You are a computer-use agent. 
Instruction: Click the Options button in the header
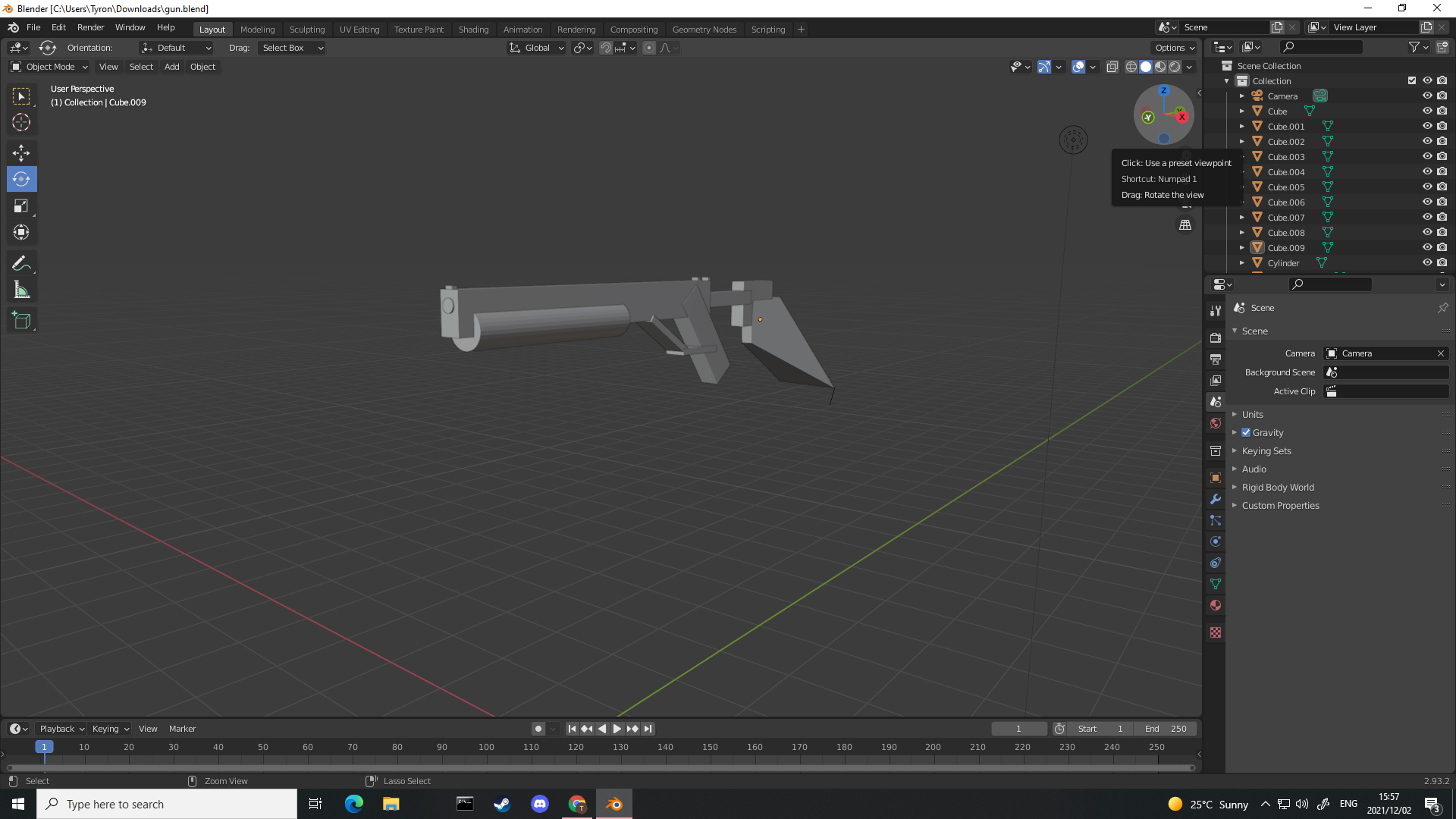coord(1173,47)
